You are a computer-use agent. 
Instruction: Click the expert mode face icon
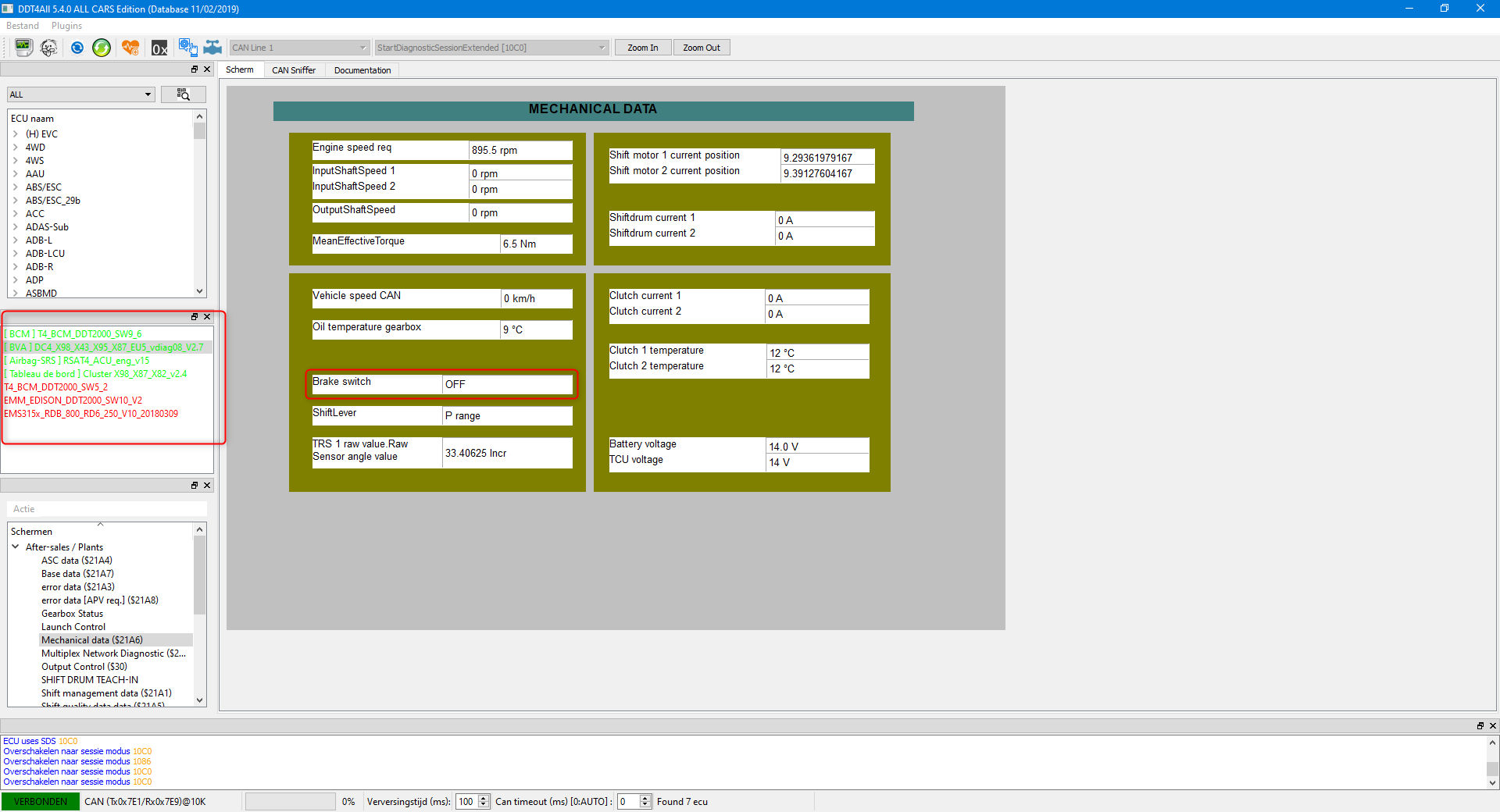point(49,48)
